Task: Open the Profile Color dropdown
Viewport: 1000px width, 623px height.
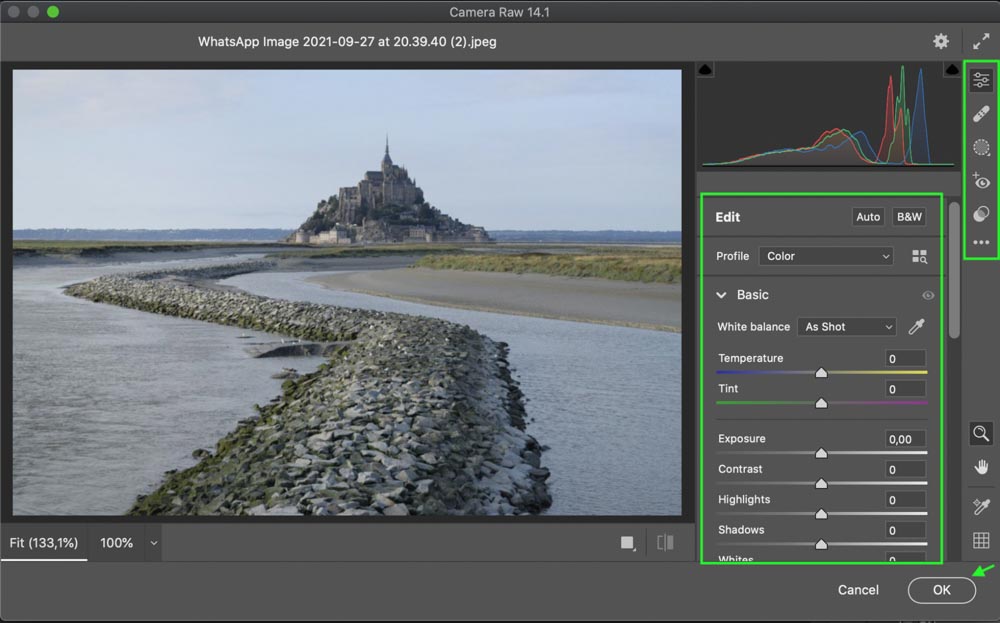Action: click(825, 256)
